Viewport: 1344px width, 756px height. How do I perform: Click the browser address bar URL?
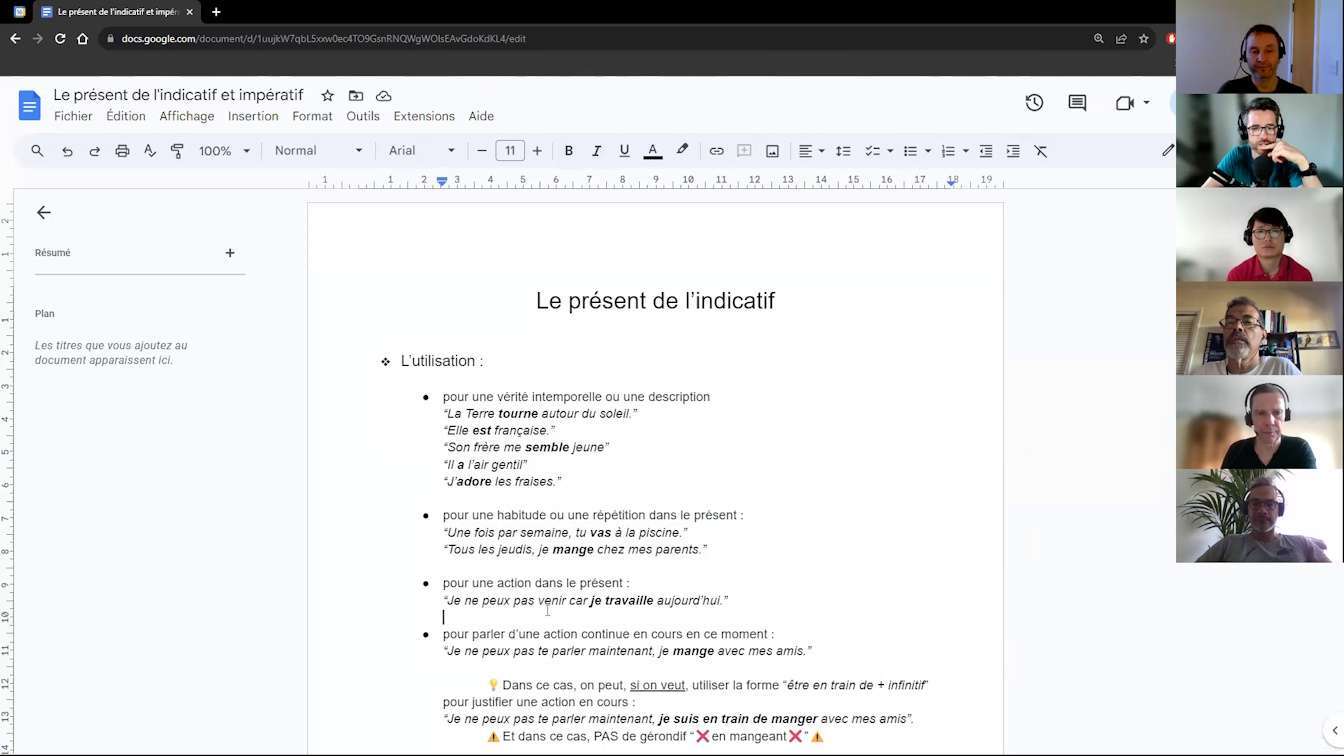click(x=323, y=38)
